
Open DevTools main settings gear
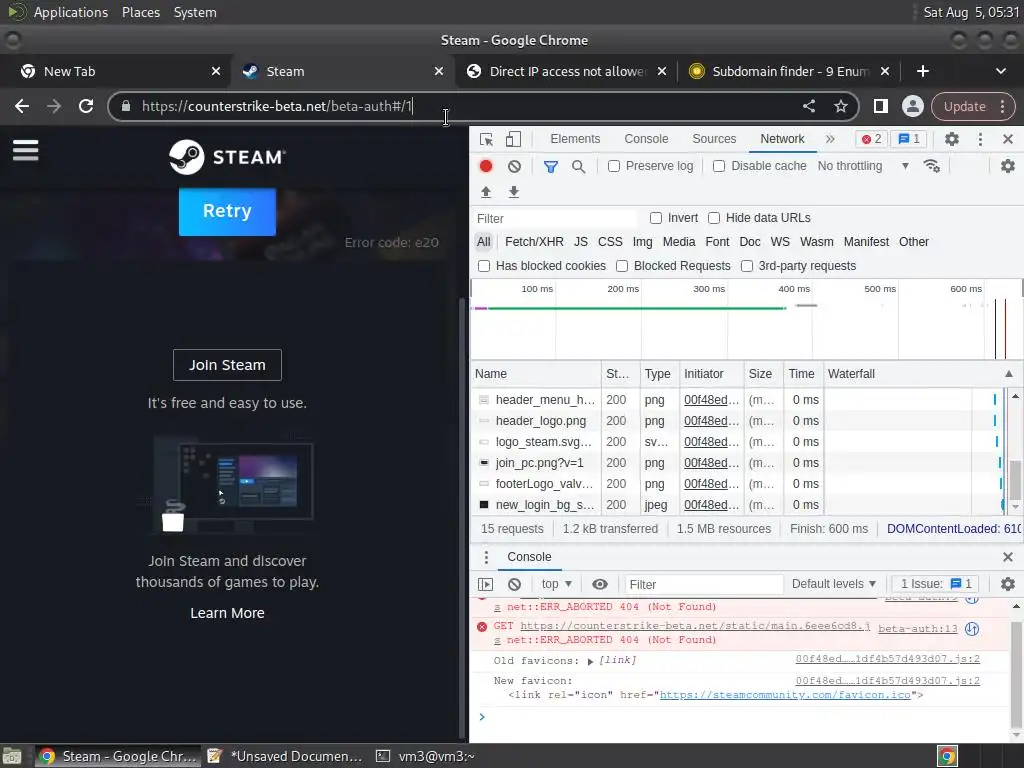tap(952, 139)
